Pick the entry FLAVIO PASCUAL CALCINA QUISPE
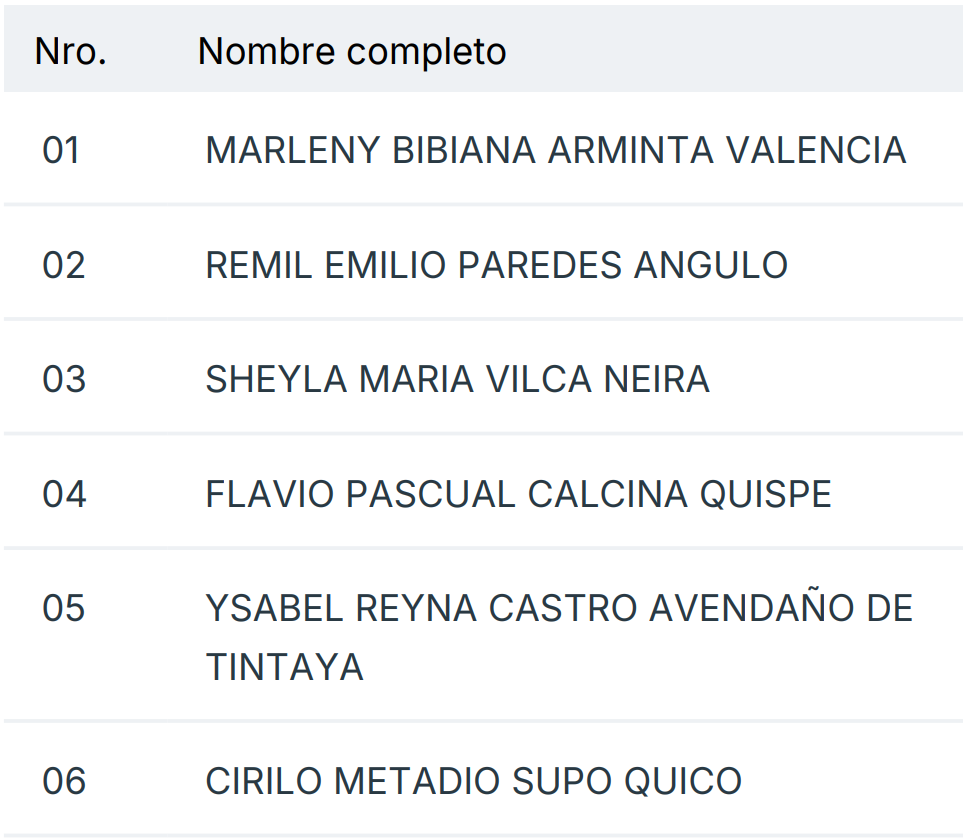Screen dimensions: 963x840 [518, 494]
